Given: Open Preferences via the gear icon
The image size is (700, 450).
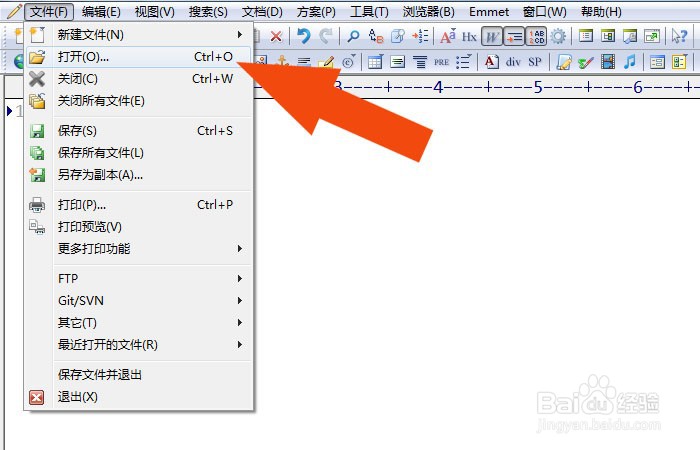Looking at the screenshot, I should coord(558,36).
